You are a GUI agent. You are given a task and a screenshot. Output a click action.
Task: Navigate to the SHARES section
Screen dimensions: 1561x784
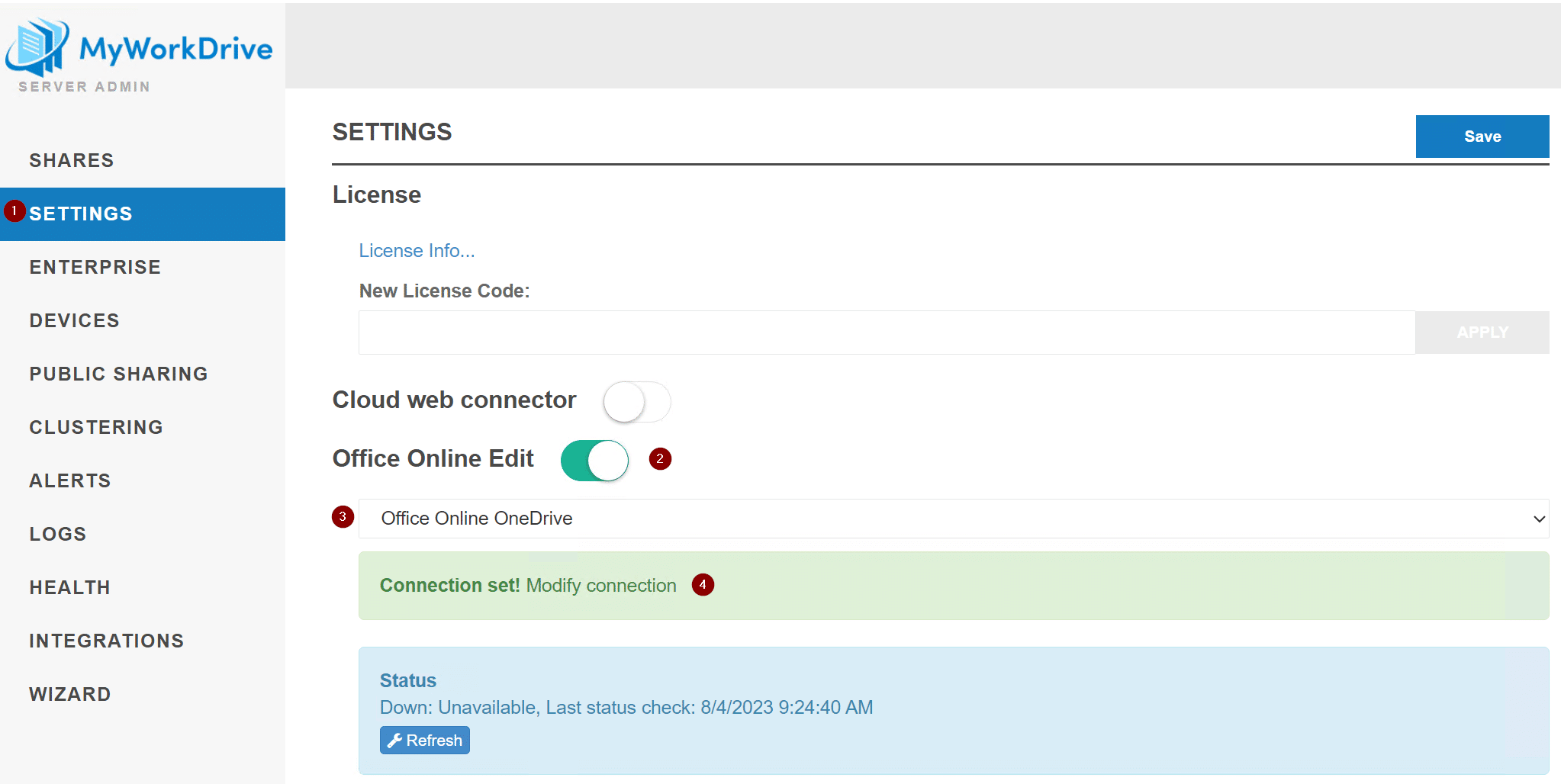click(71, 160)
